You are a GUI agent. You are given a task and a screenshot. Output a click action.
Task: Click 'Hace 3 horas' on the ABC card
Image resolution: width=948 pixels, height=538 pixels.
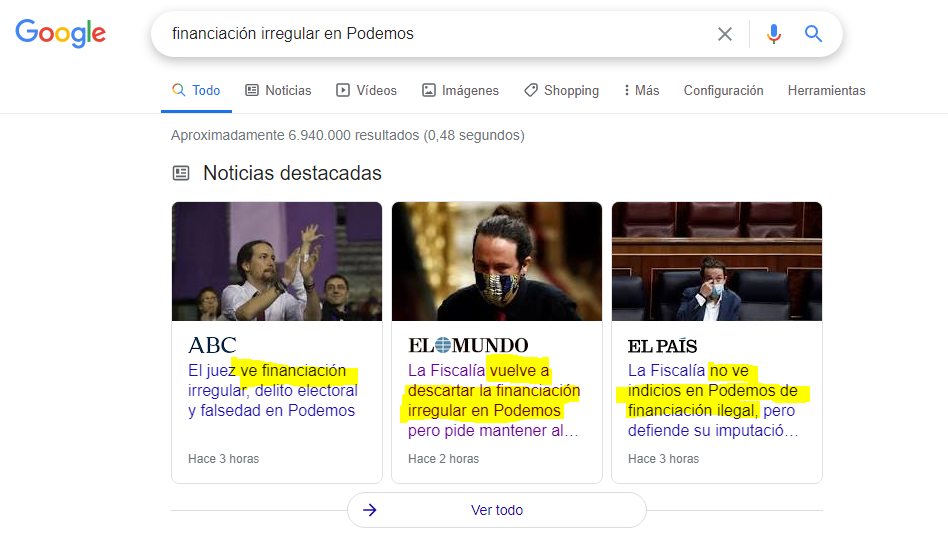coord(224,459)
